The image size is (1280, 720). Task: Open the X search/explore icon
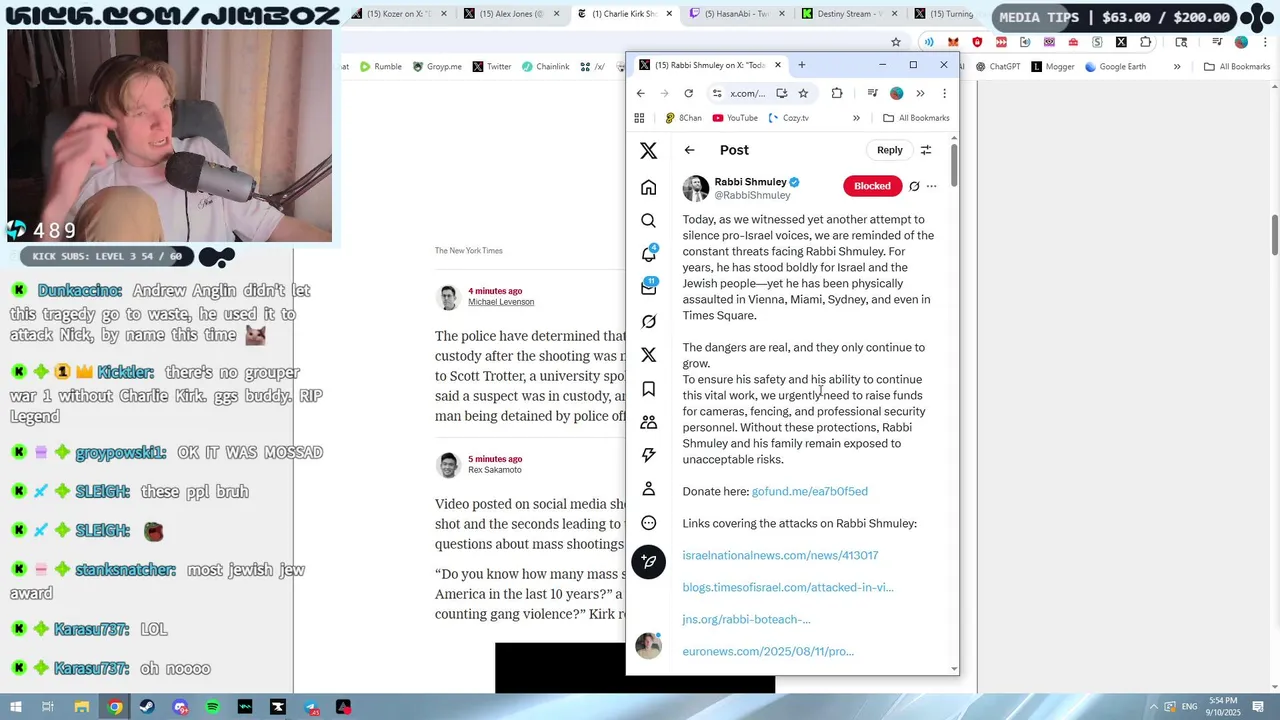(x=648, y=221)
